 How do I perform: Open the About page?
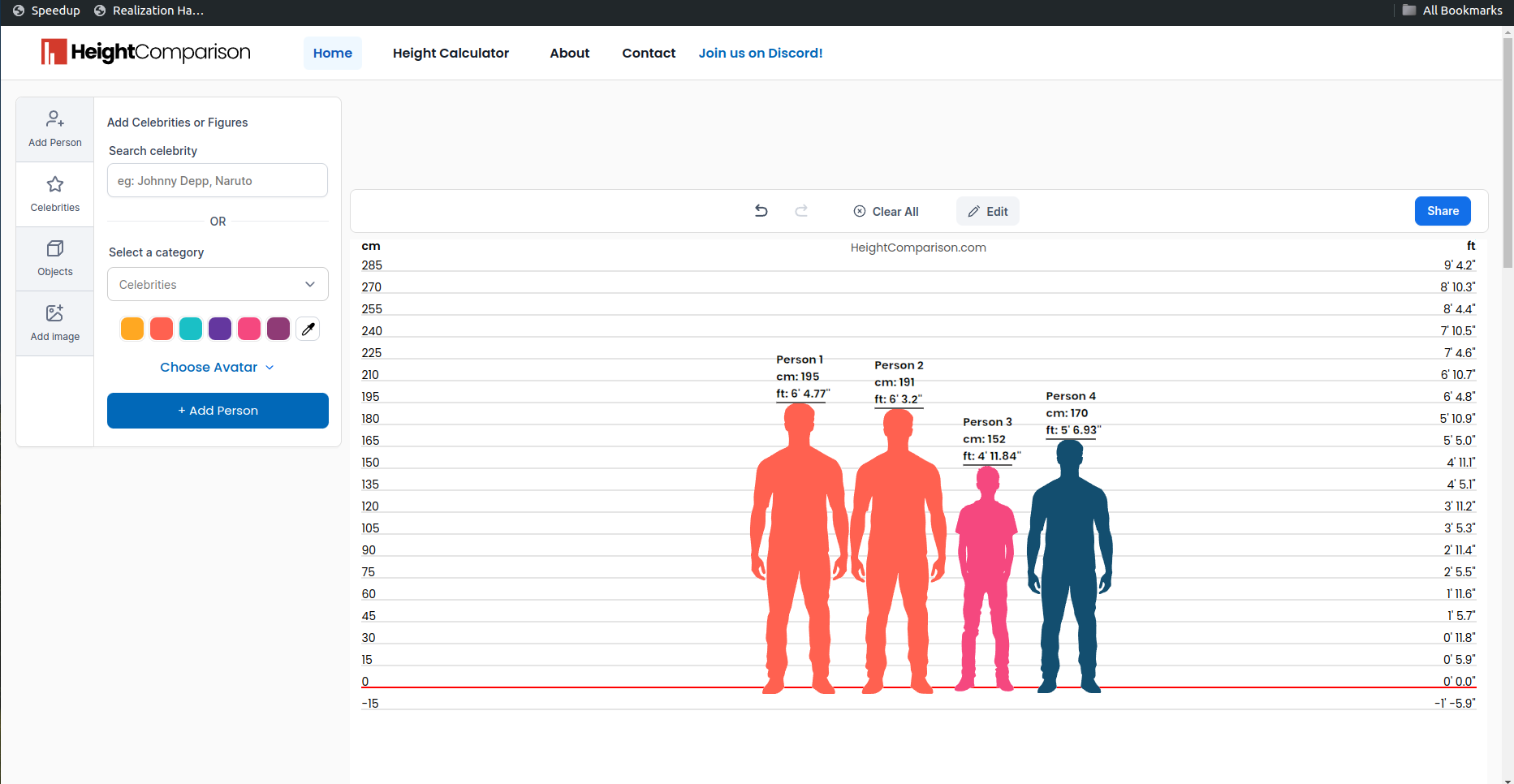[x=570, y=53]
